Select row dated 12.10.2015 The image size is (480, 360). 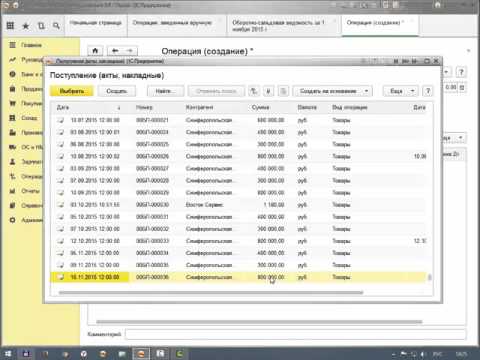pos(239,241)
